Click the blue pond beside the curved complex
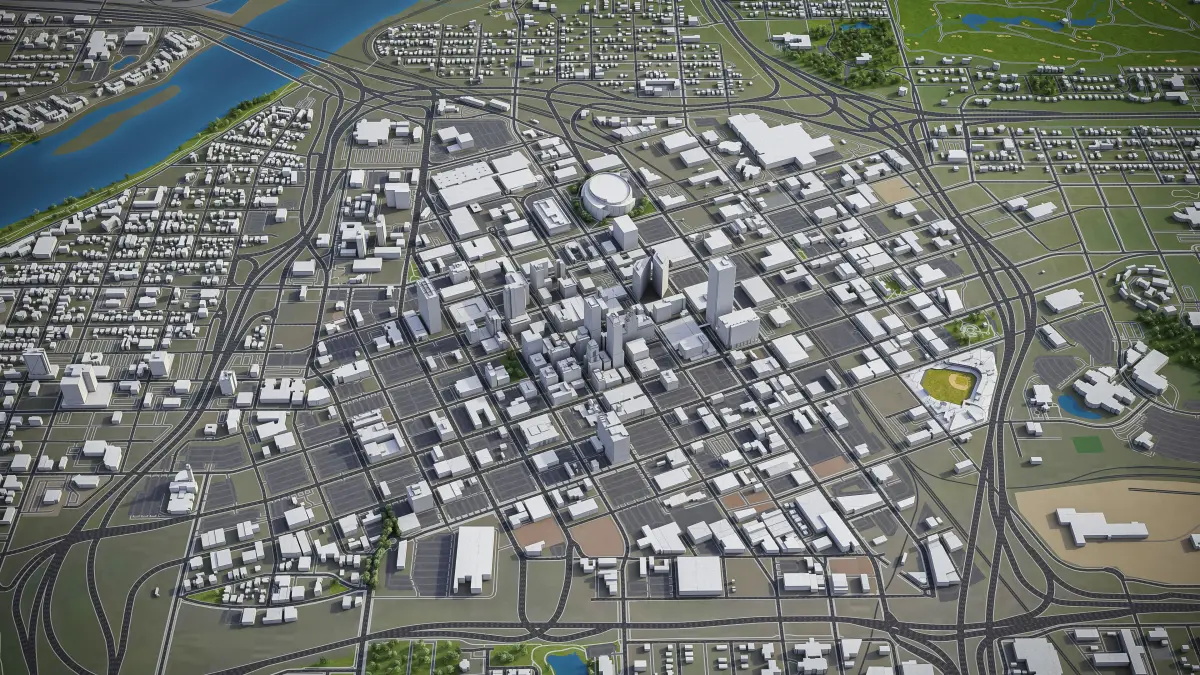Screen dimensions: 1200x675 coord(1078,406)
